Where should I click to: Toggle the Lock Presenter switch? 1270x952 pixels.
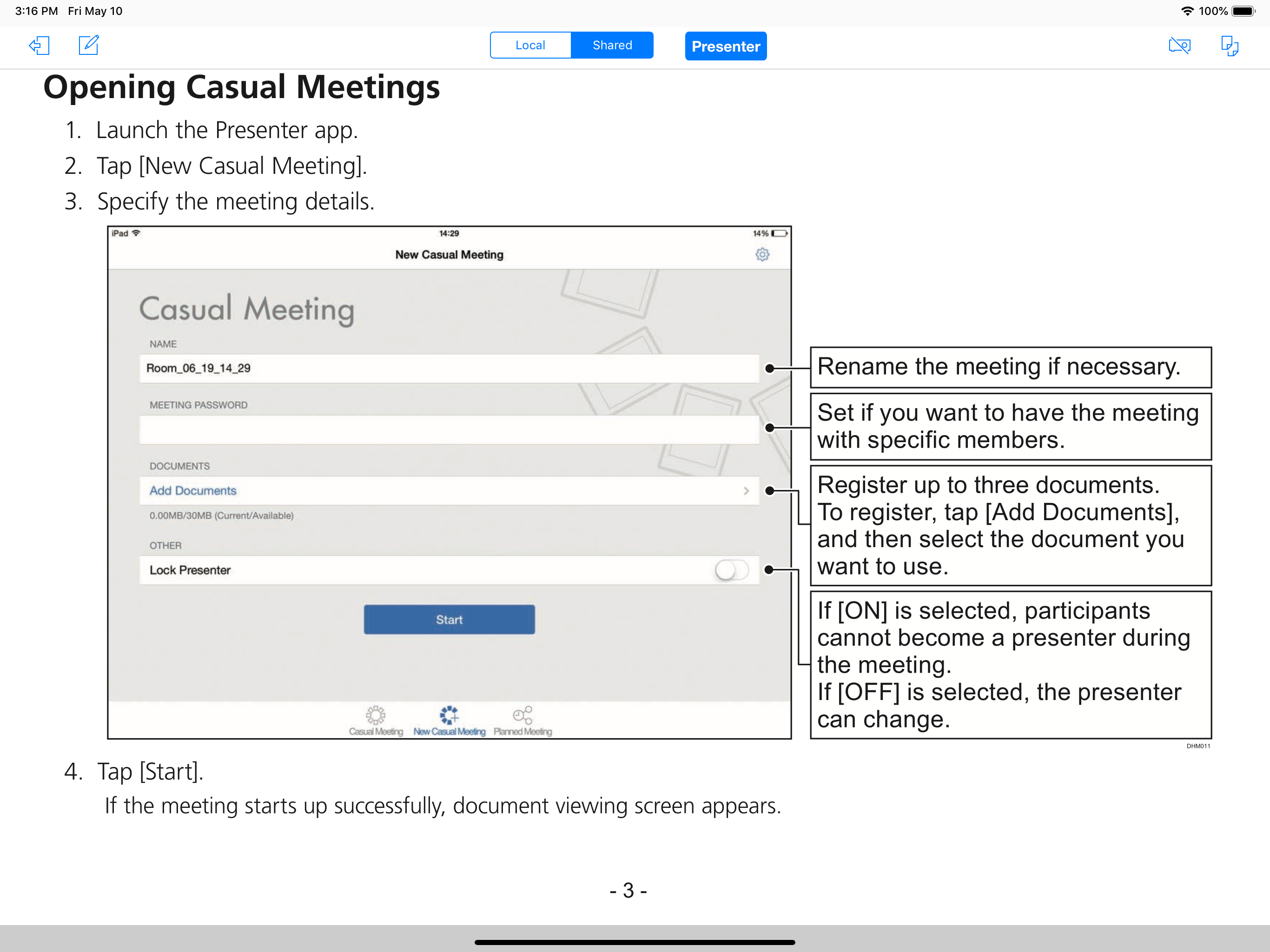(731, 570)
